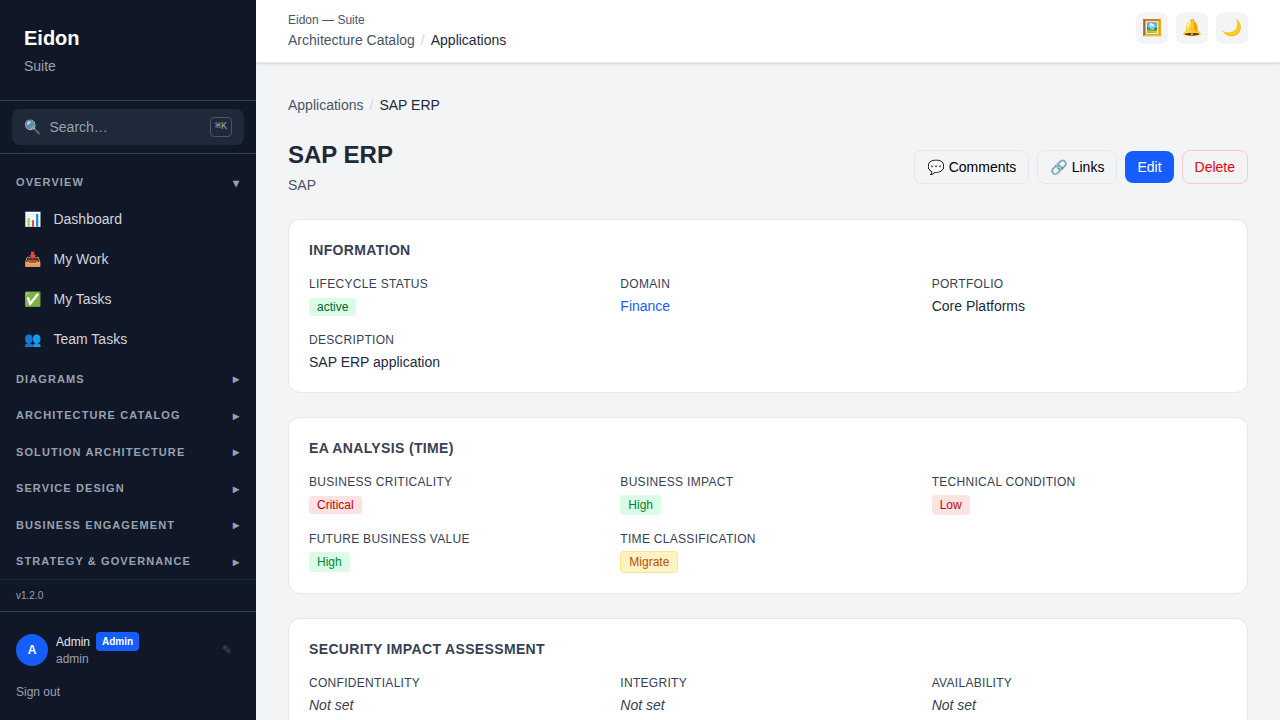The image size is (1280, 720).
Task: Click Availability Not set value
Action: click(x=954, y=705)
